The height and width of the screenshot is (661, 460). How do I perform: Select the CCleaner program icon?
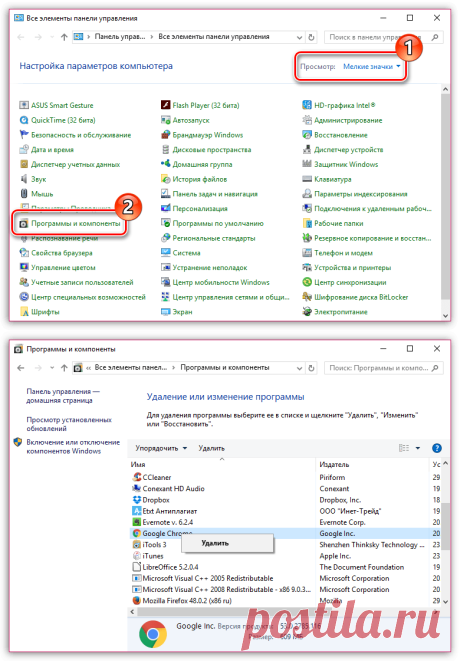coord(137,477)
